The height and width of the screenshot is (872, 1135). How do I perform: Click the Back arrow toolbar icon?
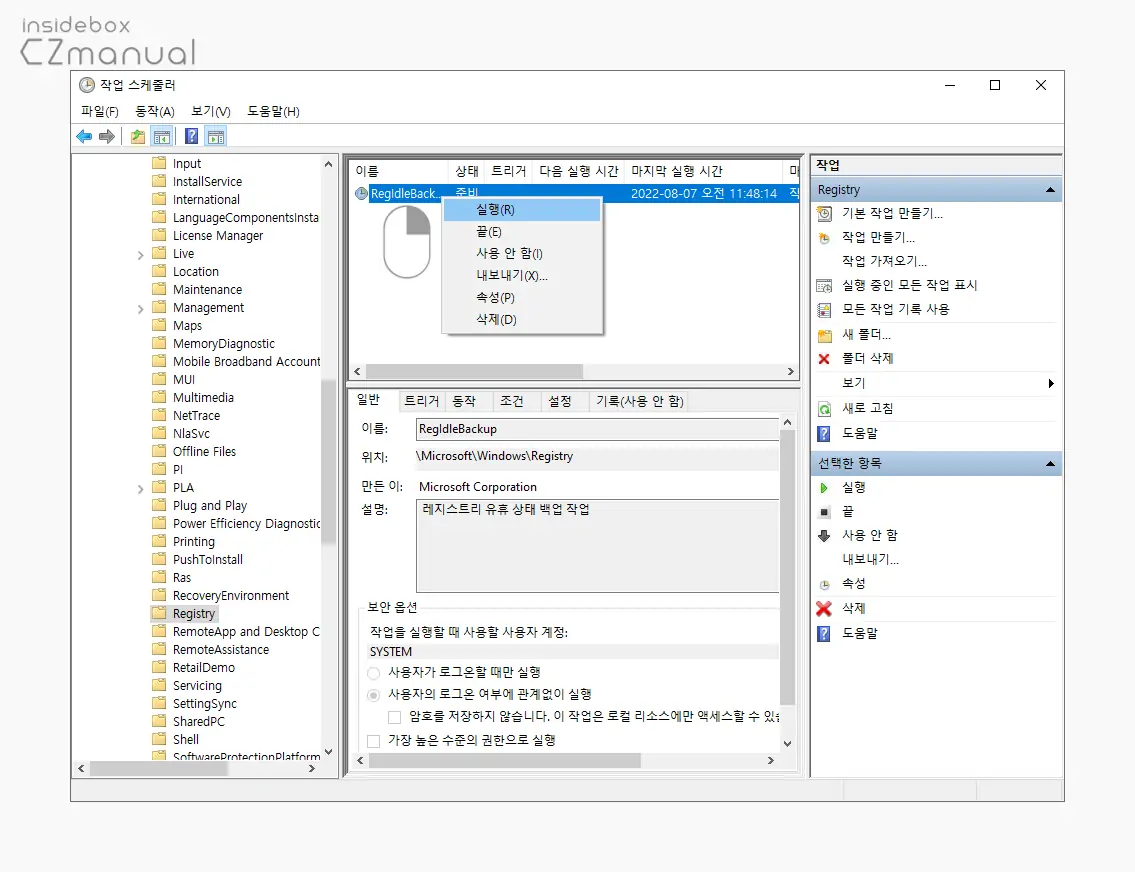click(x=84, y=136)
